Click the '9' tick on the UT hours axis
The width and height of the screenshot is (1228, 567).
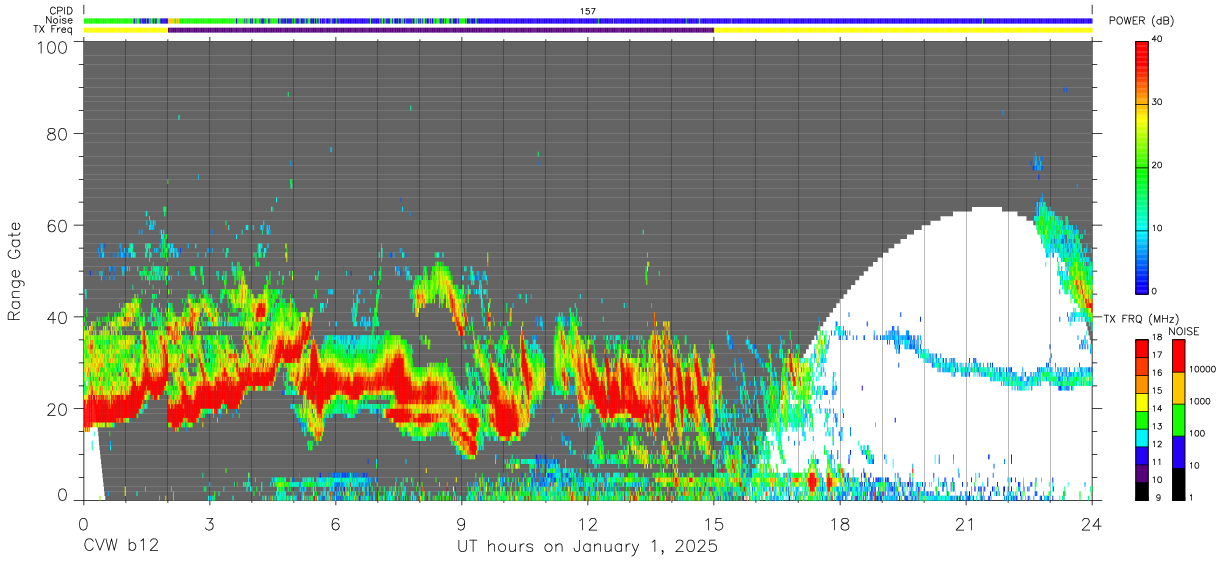click(x=462, y=524)
